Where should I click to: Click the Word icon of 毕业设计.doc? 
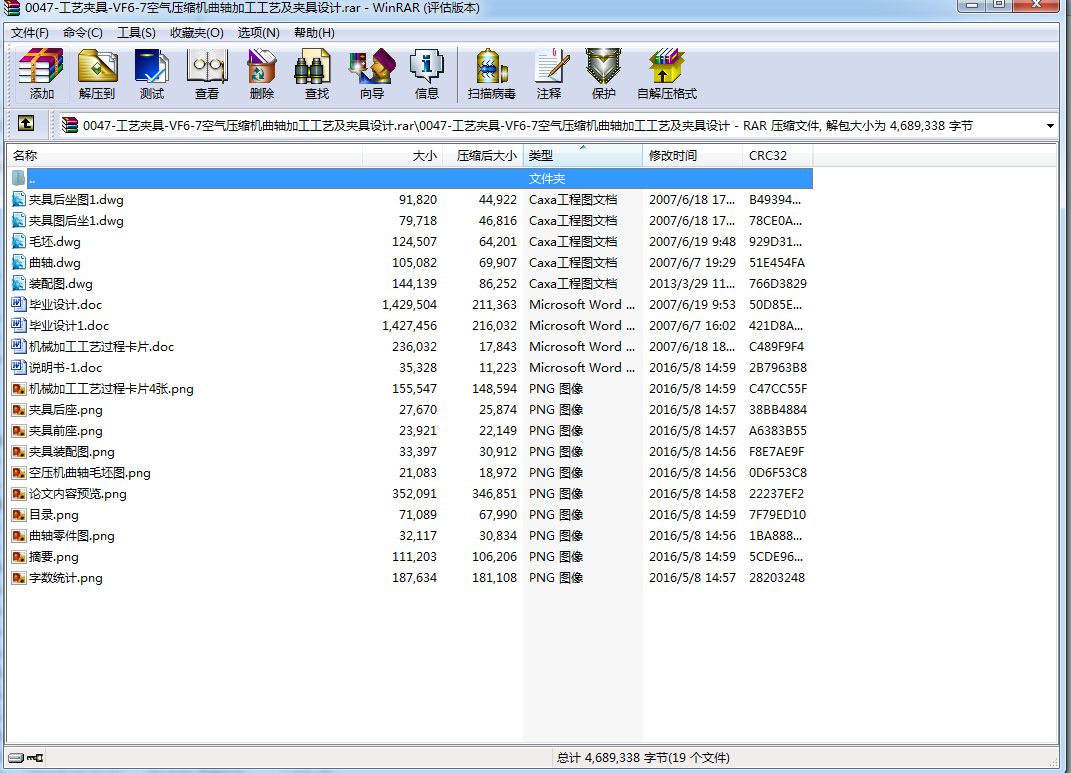click(x=18, y=305)
